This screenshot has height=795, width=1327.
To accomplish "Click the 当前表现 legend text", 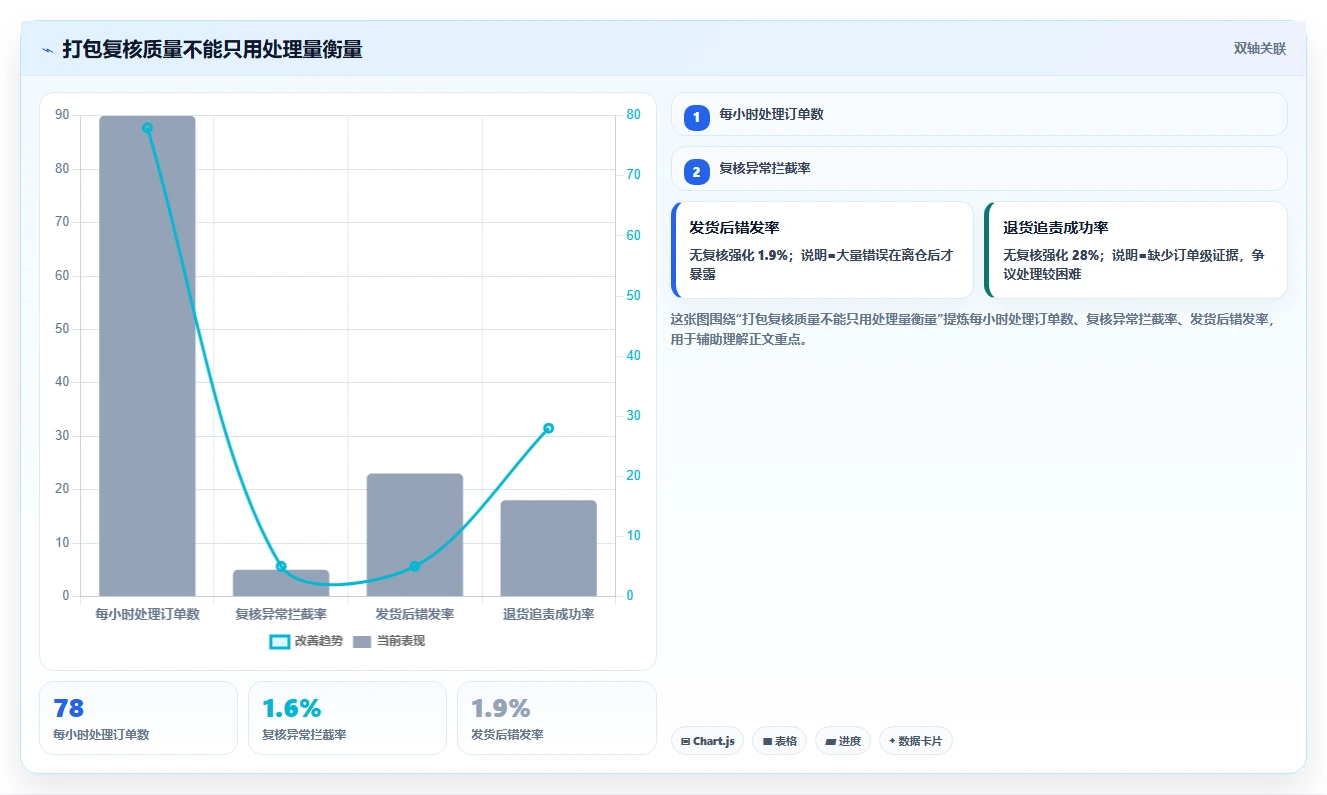I will (x=401, y=641).
